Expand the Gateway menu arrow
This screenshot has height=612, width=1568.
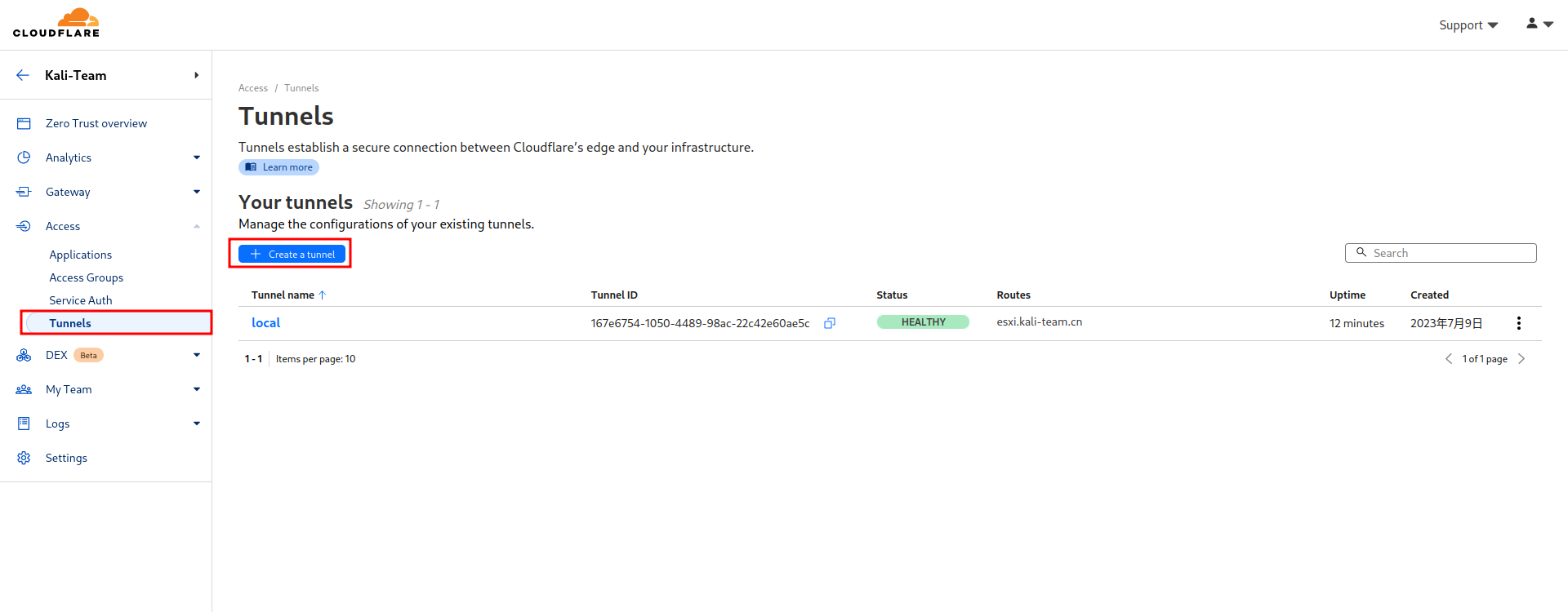197,192
